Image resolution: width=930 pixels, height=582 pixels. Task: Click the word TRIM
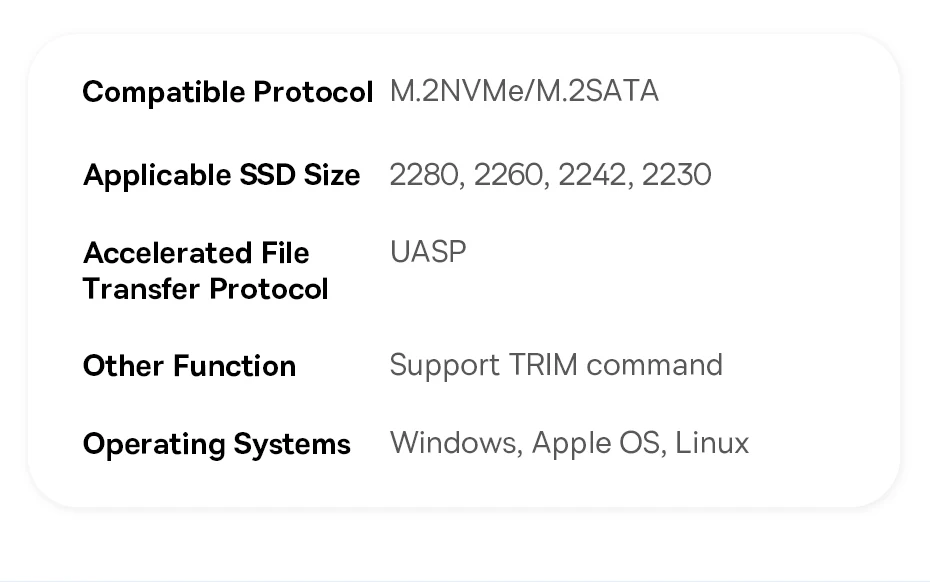click(543, 365)
